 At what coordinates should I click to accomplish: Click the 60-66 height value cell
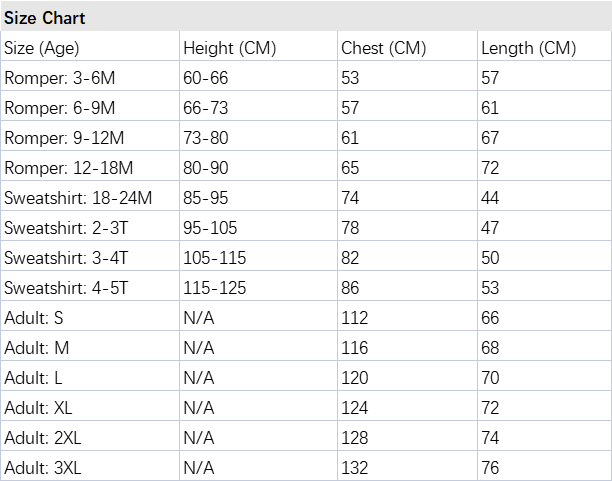tap(206, 78)
